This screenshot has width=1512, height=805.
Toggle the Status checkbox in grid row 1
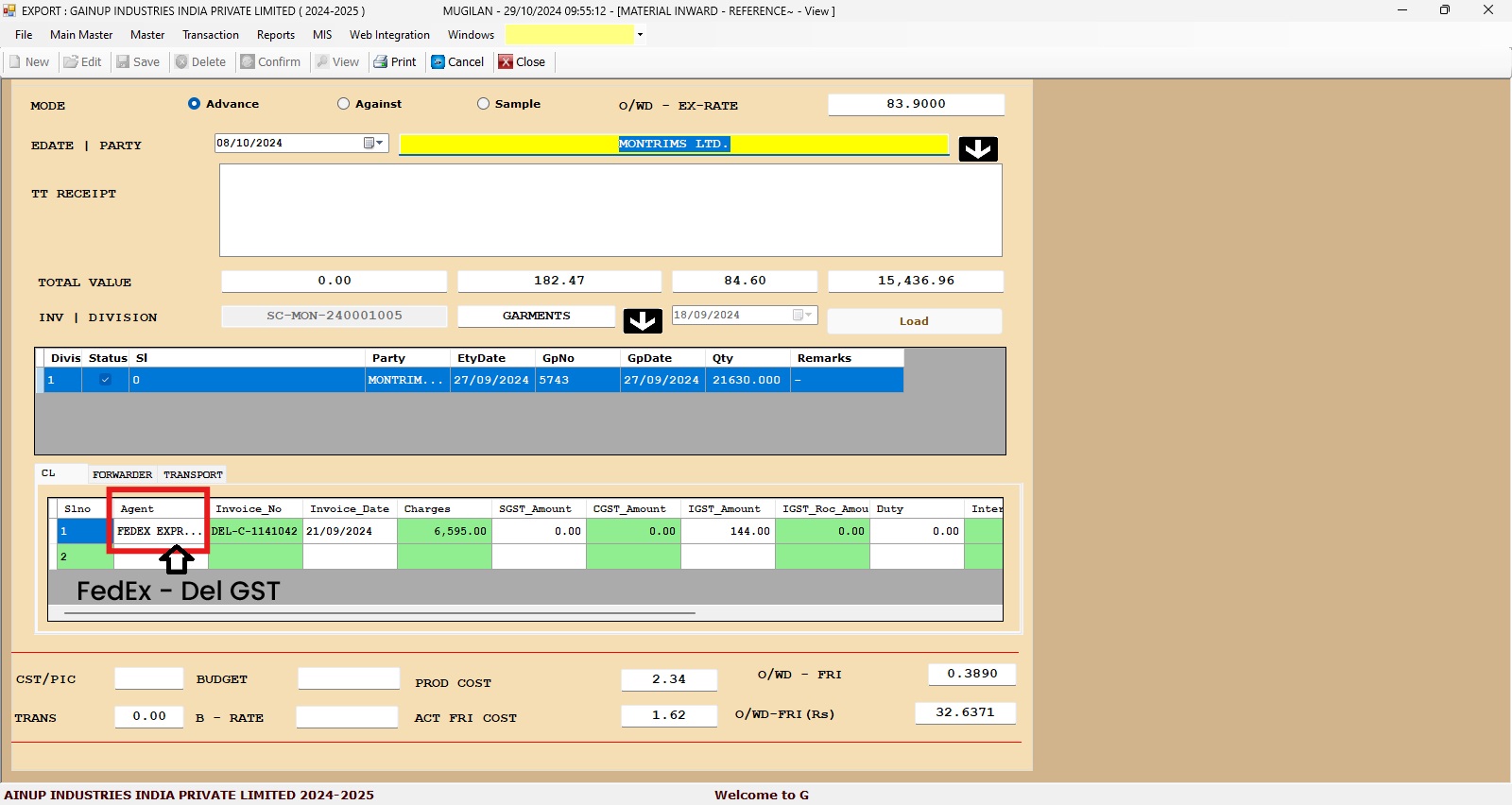click(105, 380)
